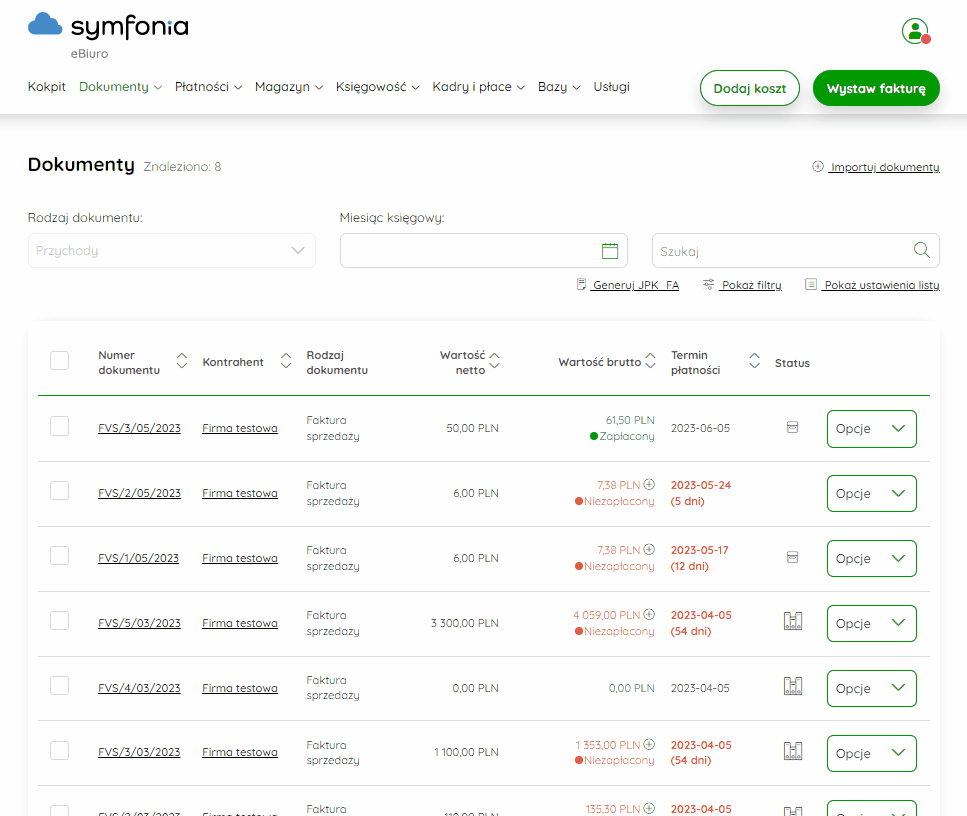Screen dimensions: 967x816
Task: Click into the Miesiąc księgowy date field
Action: pos(484,250)
